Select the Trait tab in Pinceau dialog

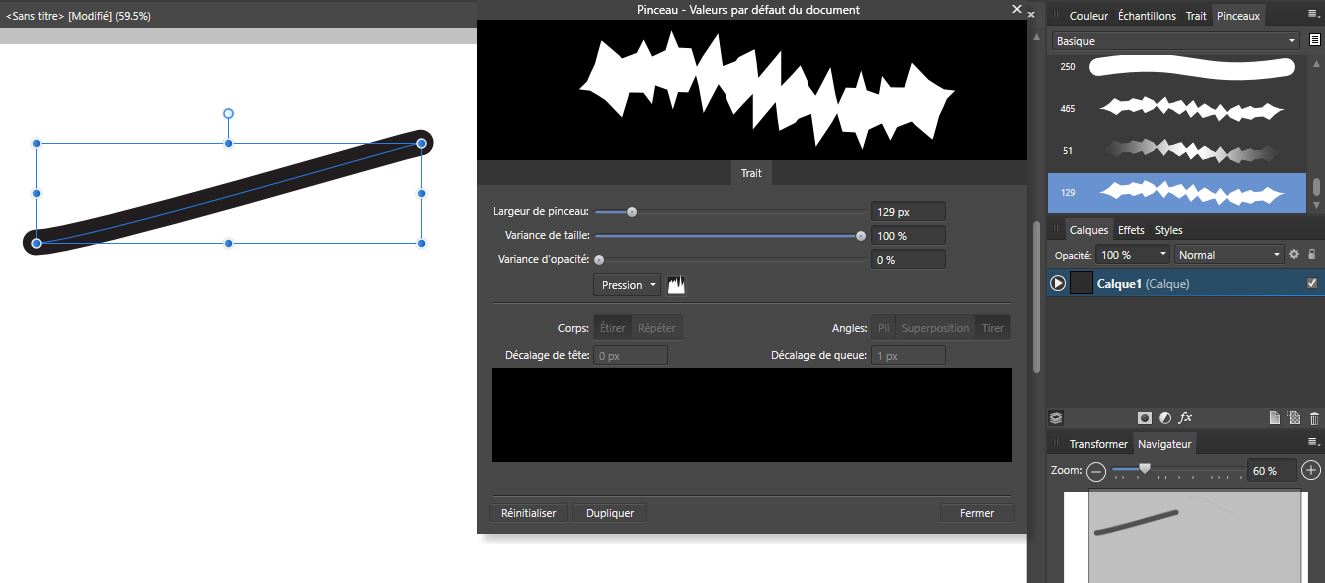coord(751,173)
